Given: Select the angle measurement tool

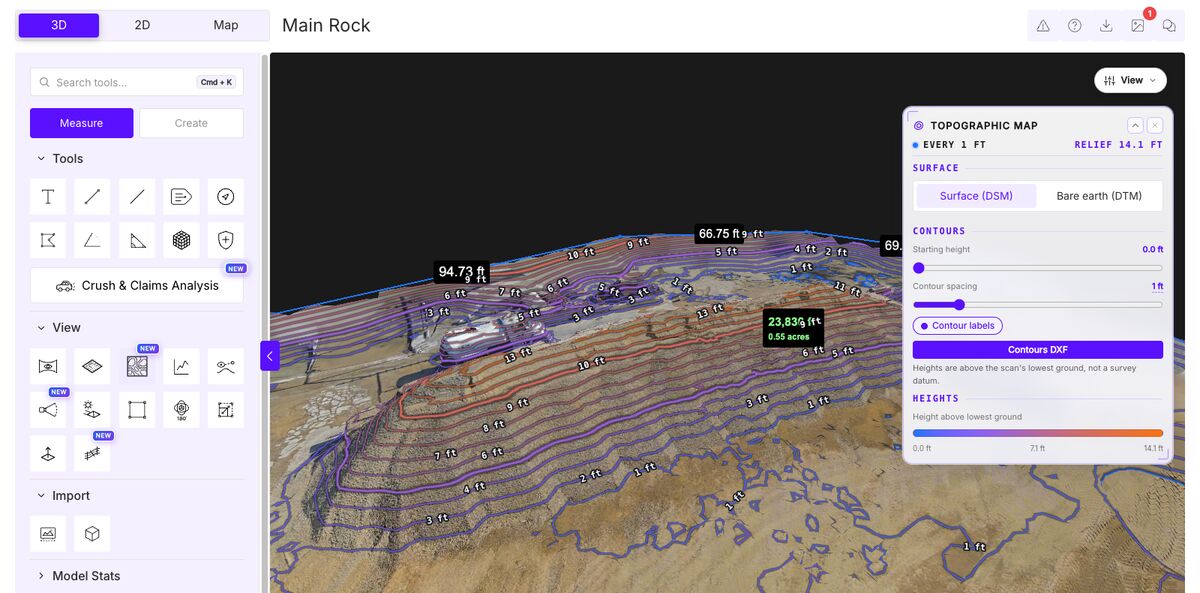Looking at the screenshot, I should (x=92, y=240).
